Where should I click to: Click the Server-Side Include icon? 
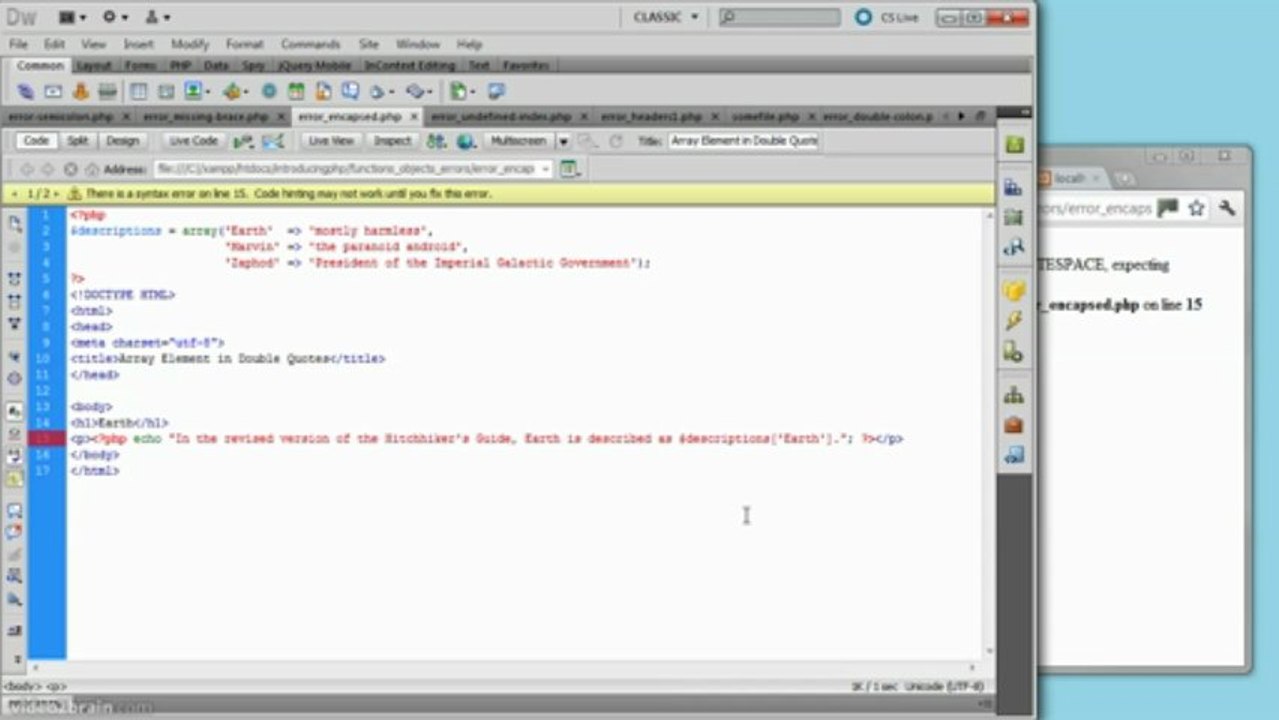(x=323, y=91)
